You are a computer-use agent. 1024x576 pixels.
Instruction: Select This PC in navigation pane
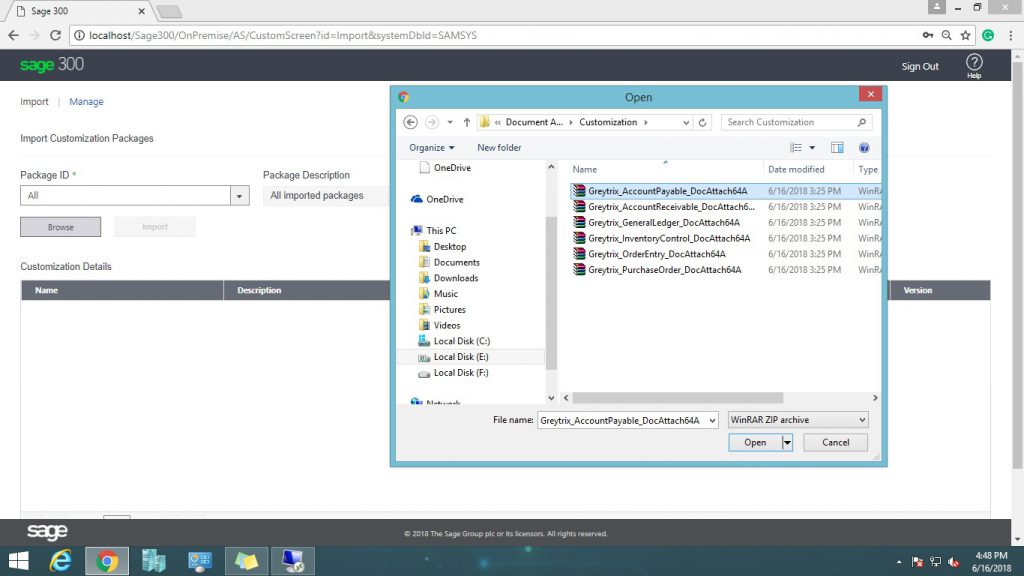pyautogui.click(x=441, y=231)
